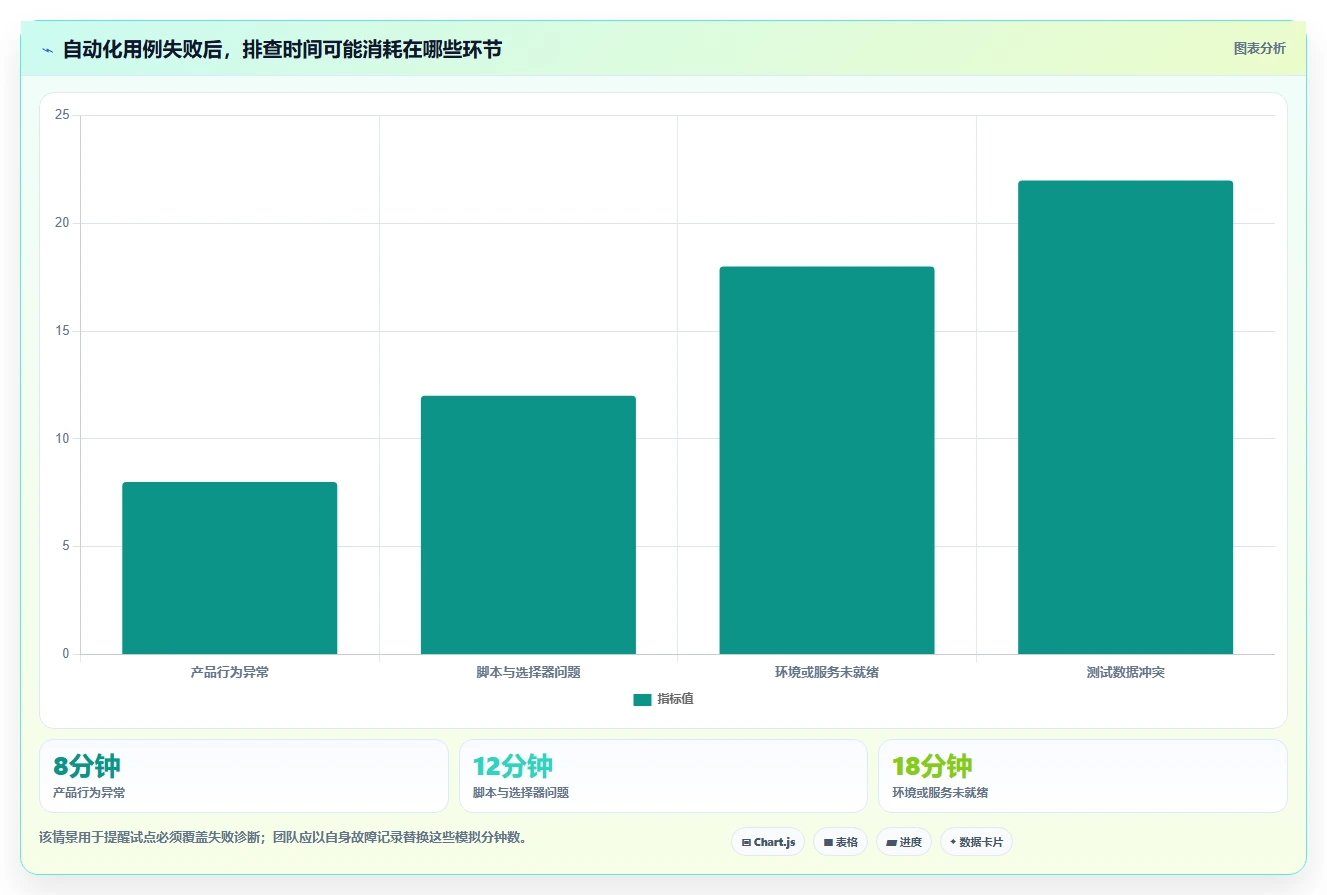Click the y-axis value 20
The image size is (1327, 895).
62,223
